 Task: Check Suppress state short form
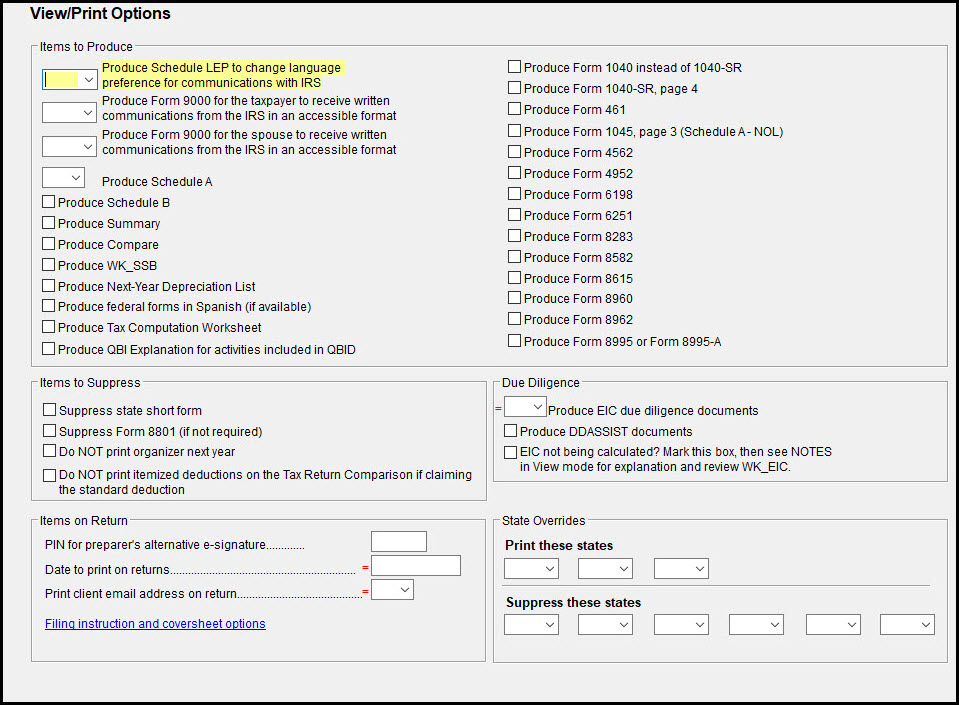(50, 410)
